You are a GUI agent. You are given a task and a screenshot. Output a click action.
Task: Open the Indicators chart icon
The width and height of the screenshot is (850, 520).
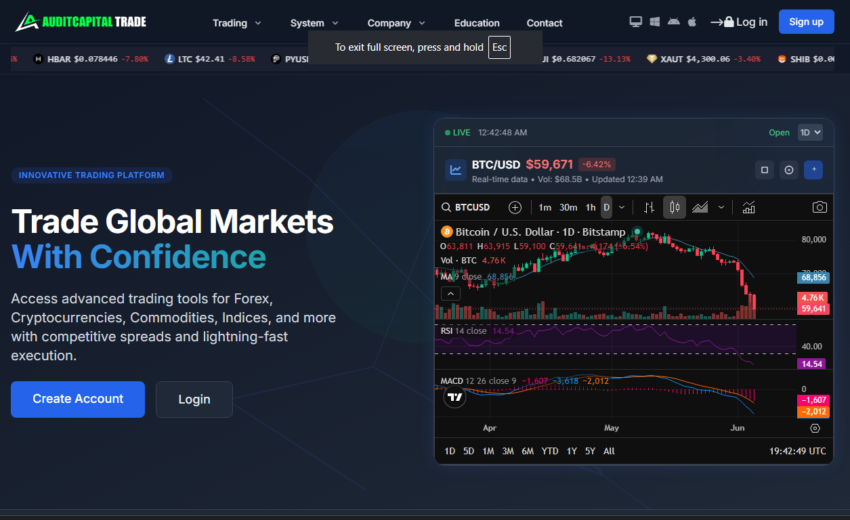pyautogui.click(x=749, y=207)
